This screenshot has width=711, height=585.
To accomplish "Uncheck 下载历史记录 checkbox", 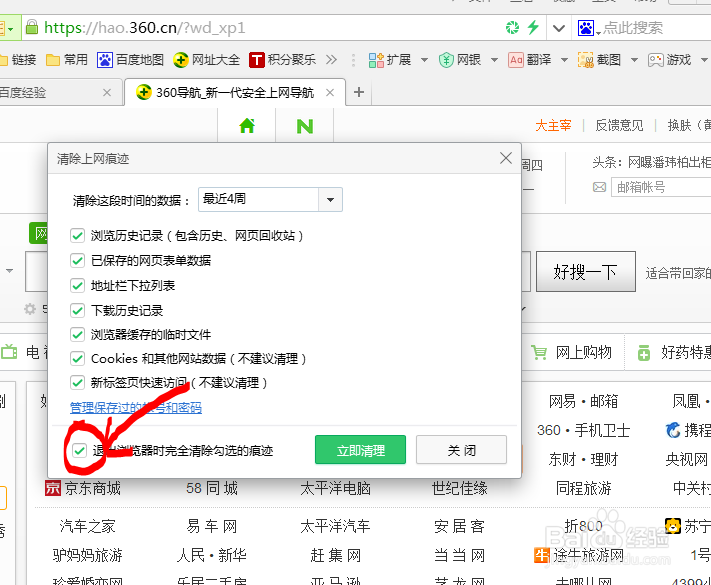I will (78, 310).
